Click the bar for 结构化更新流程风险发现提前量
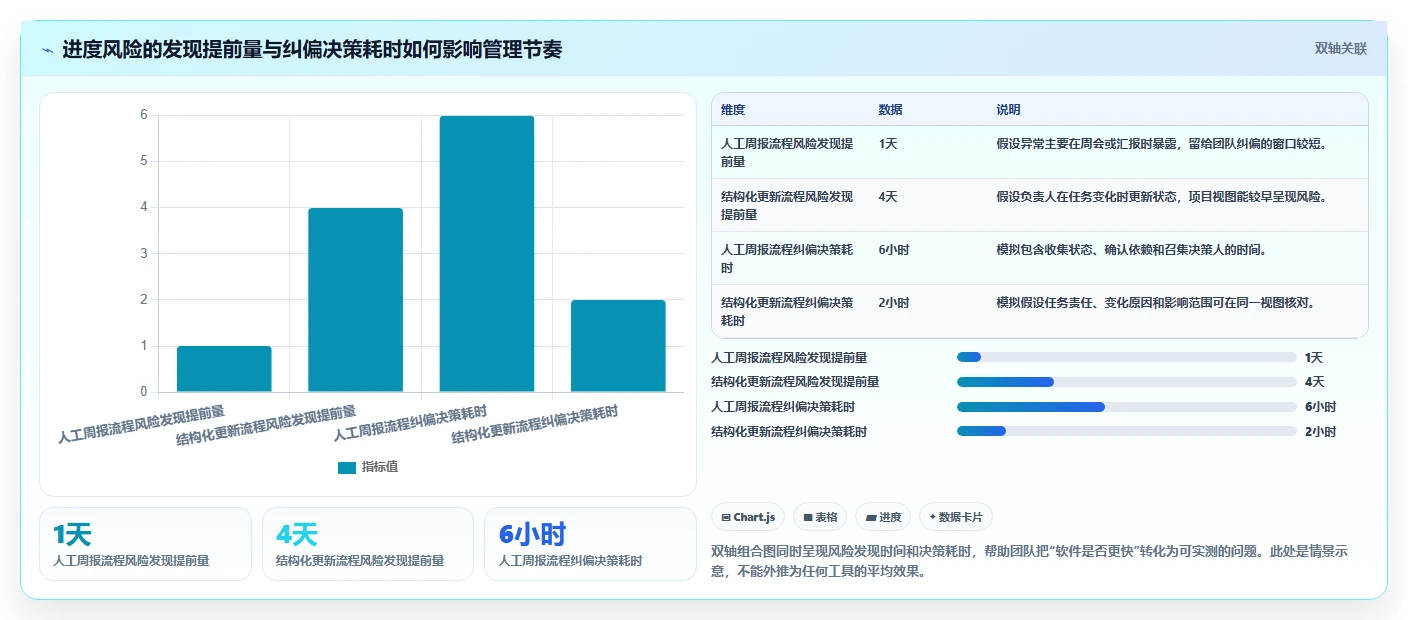Image resolution: width=1408 pixels, height=620 pixels. 355,300
